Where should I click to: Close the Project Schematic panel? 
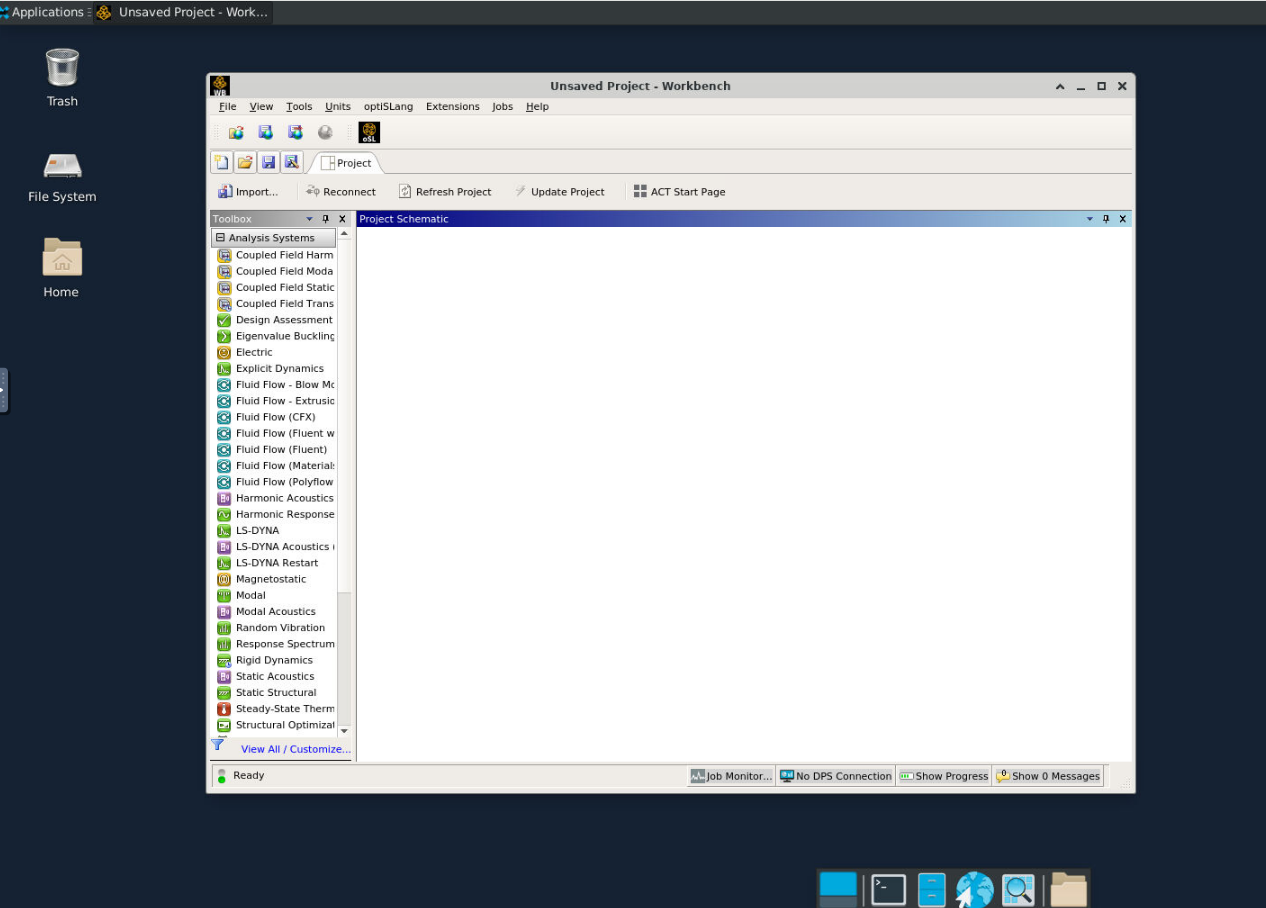click(x=1122, y=219)
